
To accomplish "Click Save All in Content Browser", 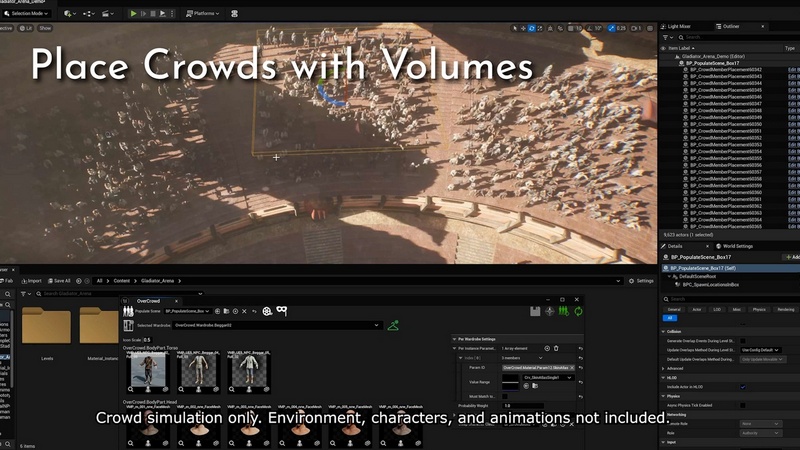I will (59, 281).
